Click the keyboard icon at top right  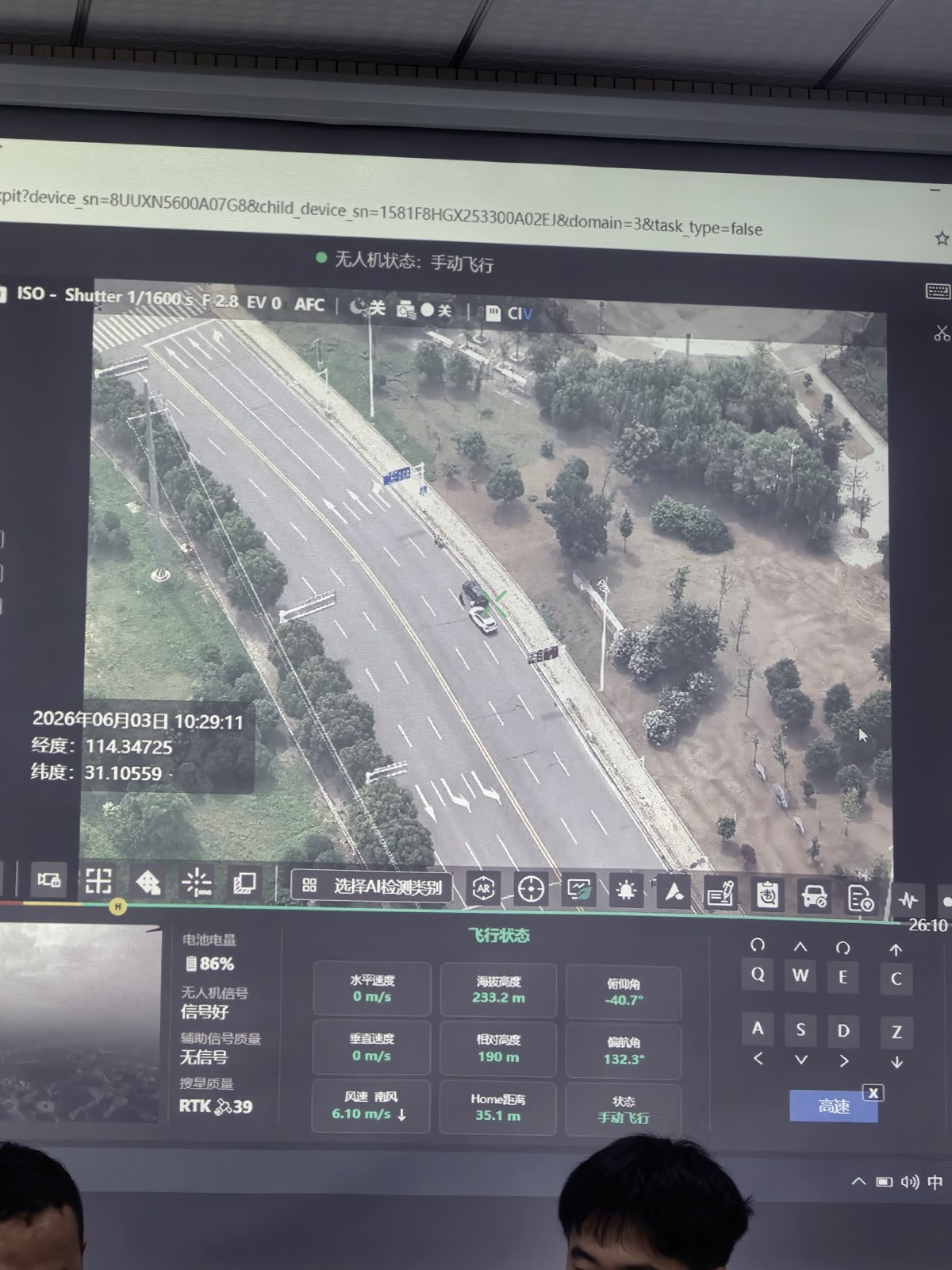pos(938,291)
